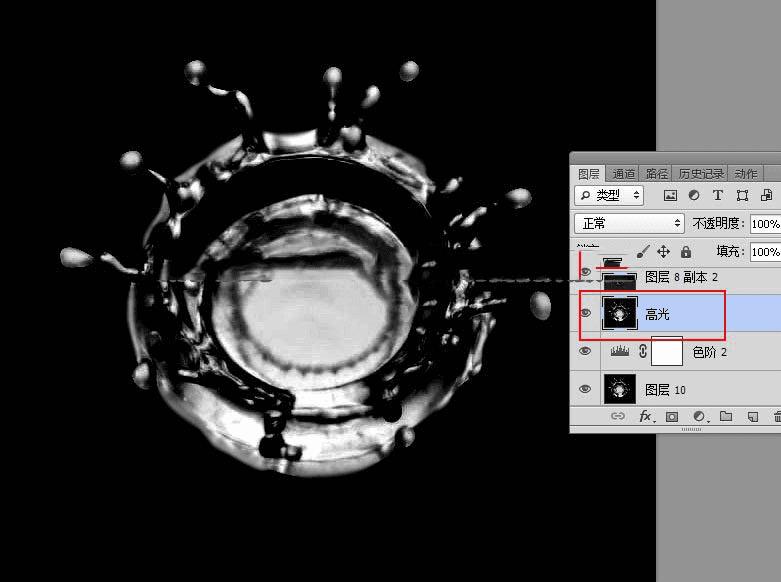Create a new group folder icon
781x582 pixels.
pos(726,416)
